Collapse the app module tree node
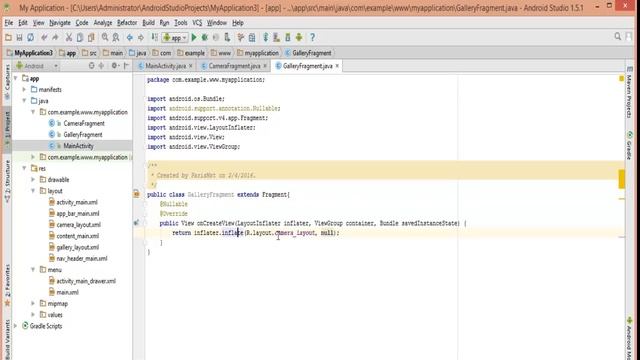640x360 pixels. coord(16,78)
